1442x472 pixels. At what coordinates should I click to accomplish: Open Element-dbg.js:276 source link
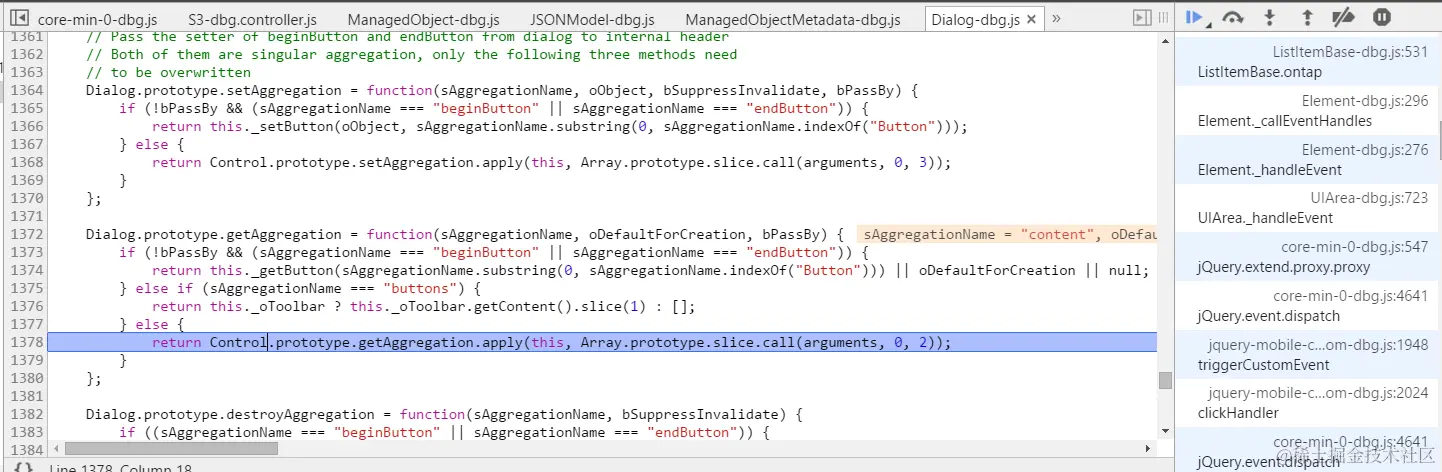point(1365,150)
